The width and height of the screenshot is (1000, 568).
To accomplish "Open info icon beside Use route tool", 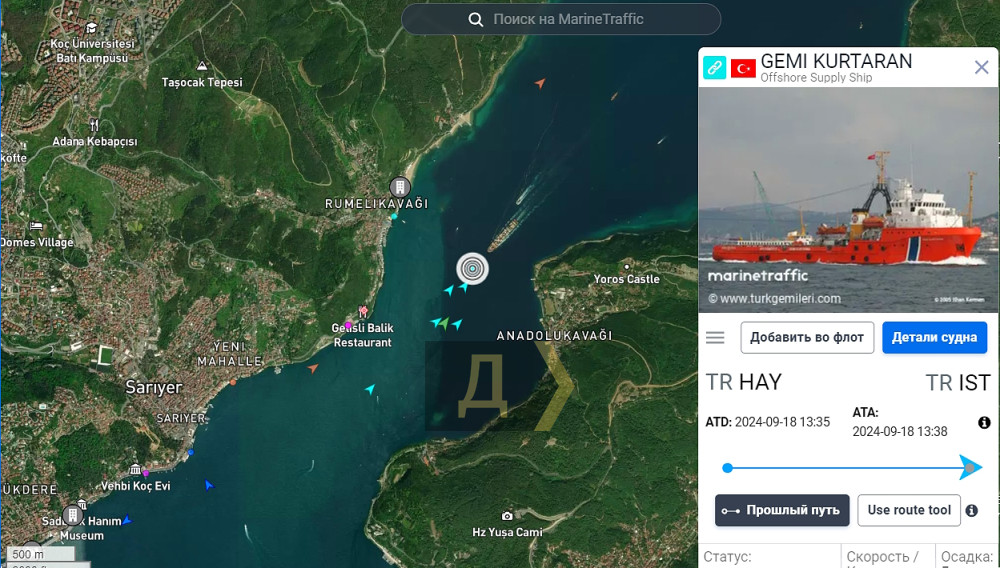I will (x=971, y=511).
